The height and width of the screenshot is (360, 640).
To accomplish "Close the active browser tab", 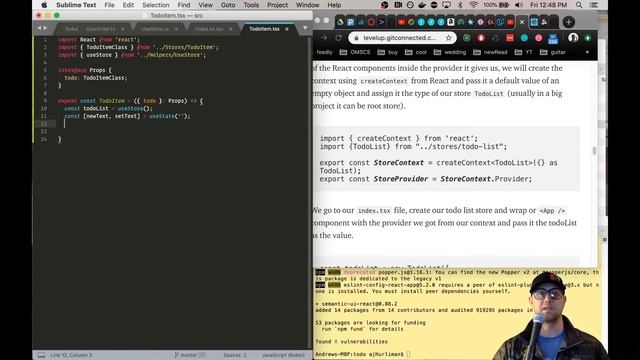I will tap(522, 22).
